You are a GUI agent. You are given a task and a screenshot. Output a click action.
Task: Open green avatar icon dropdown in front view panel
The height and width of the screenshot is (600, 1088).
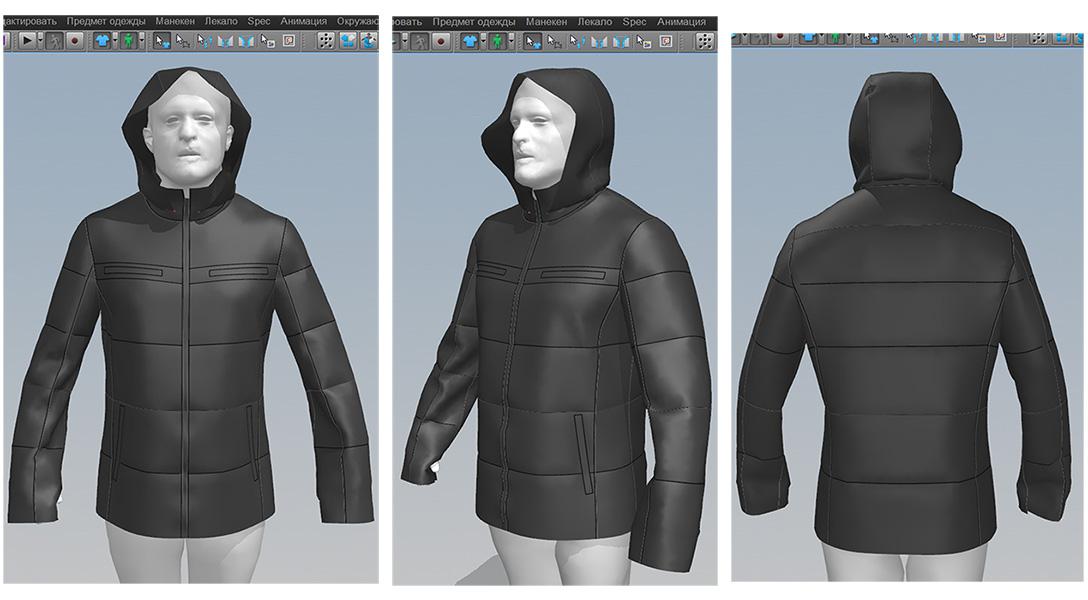click(142, 40)
